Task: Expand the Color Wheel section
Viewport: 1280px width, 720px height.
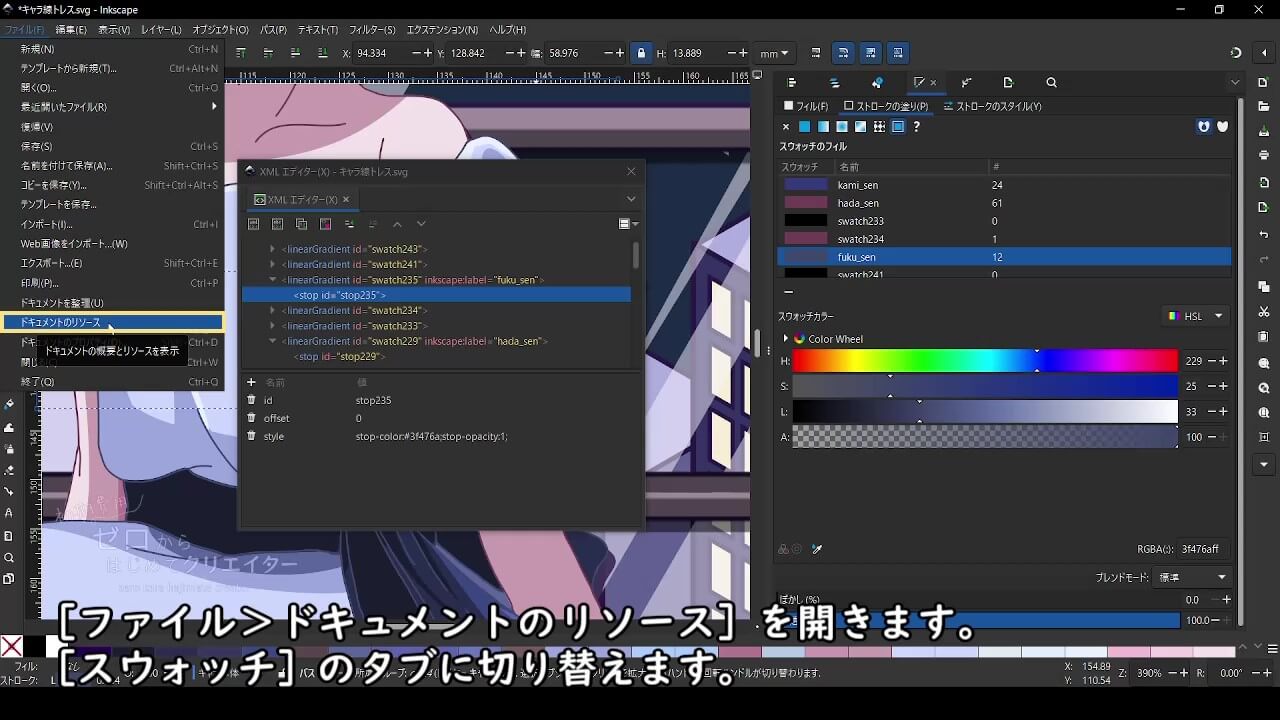Action: pos(785,339)
